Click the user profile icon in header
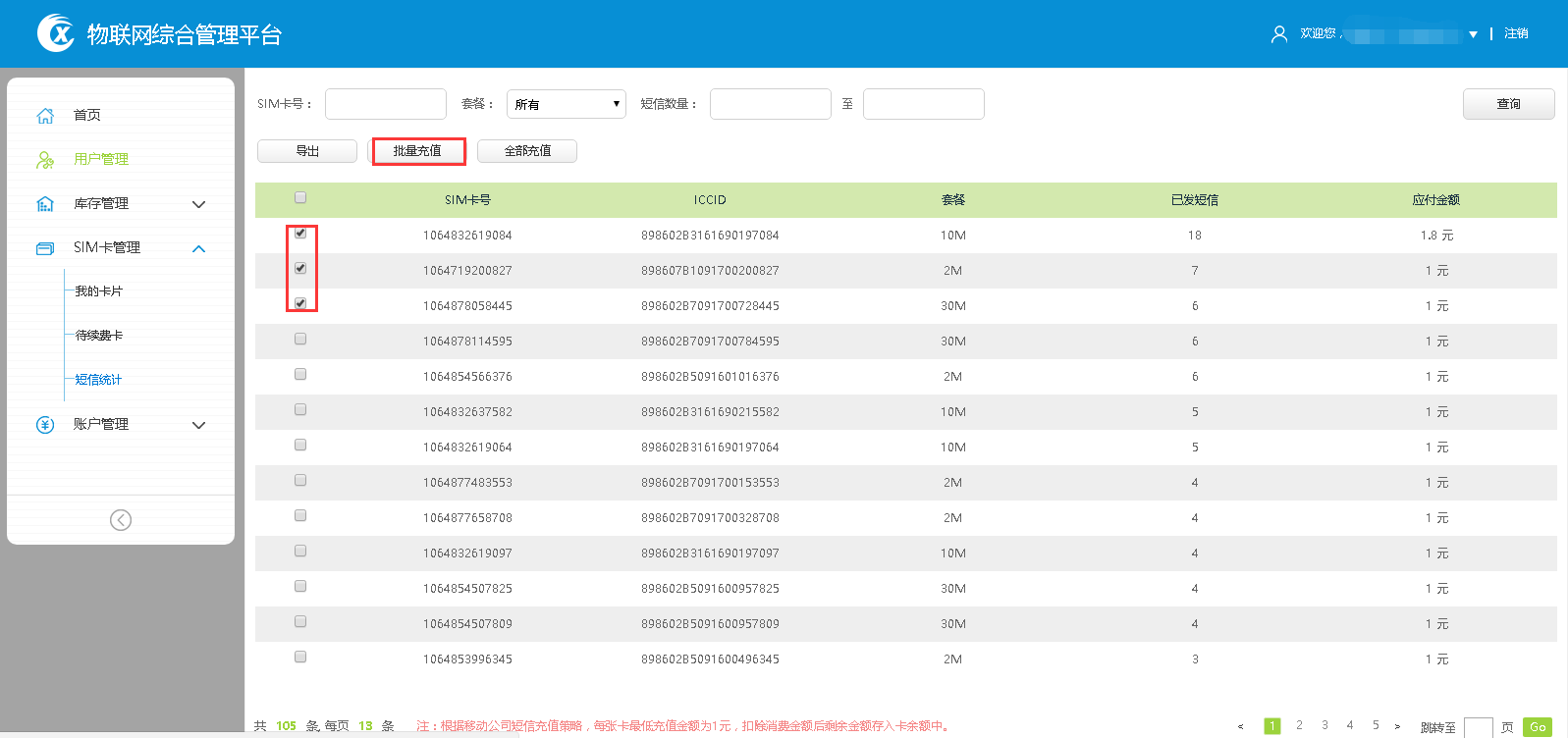 (1278, 34)
